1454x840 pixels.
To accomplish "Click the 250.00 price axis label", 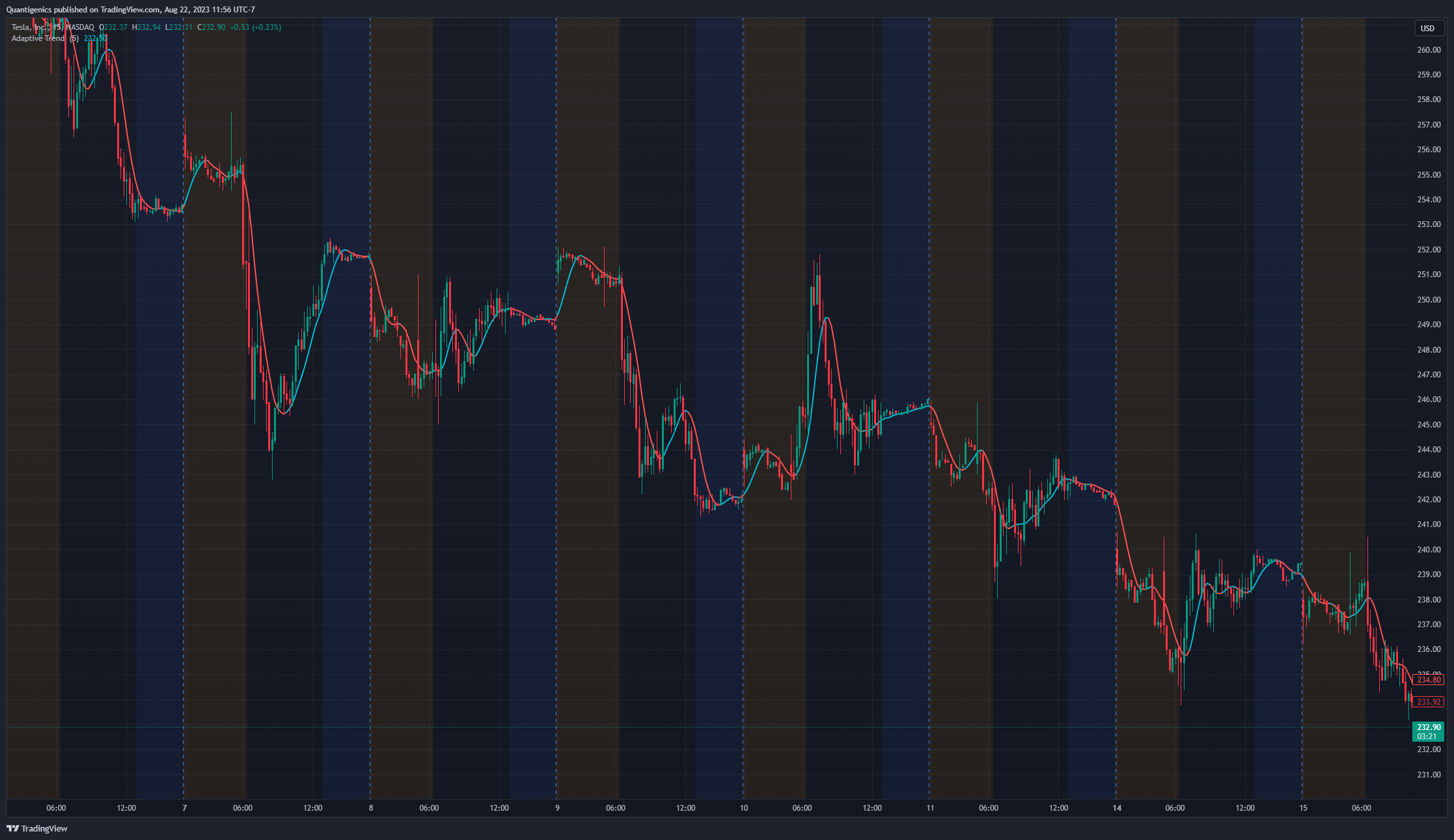I will [x=1429, y=300].
